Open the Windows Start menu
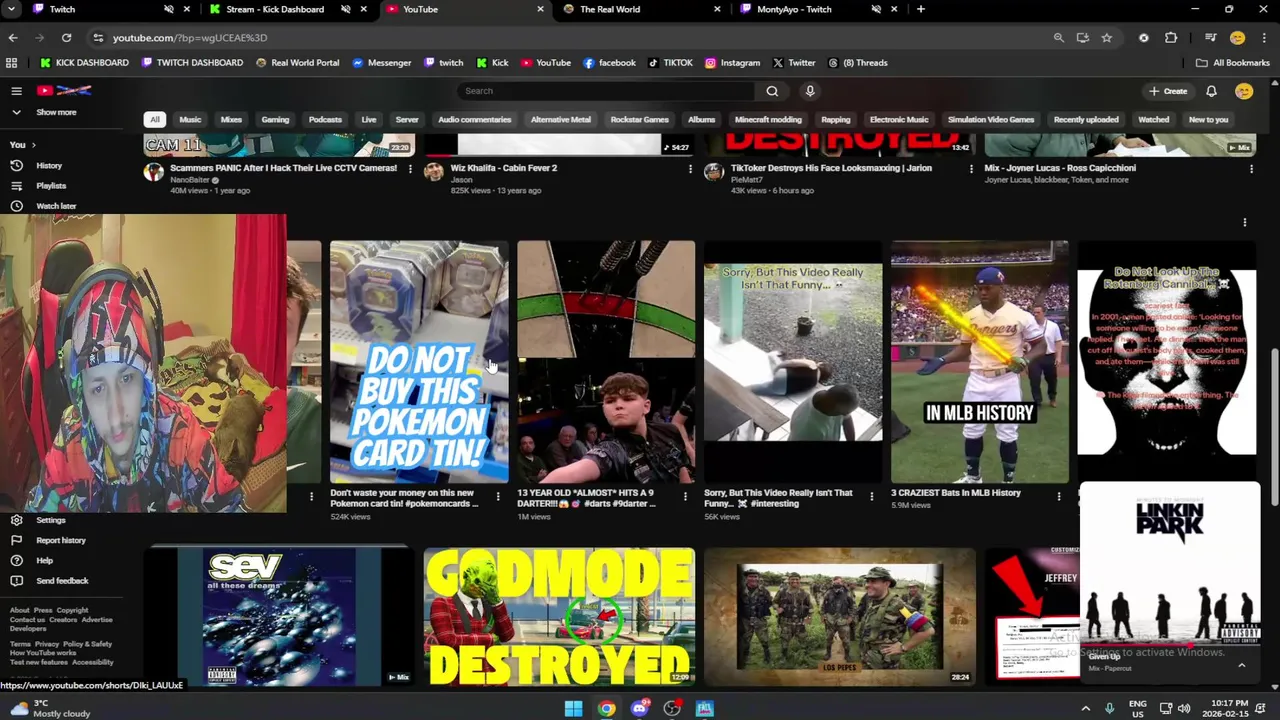 click(x=573, y=708)
